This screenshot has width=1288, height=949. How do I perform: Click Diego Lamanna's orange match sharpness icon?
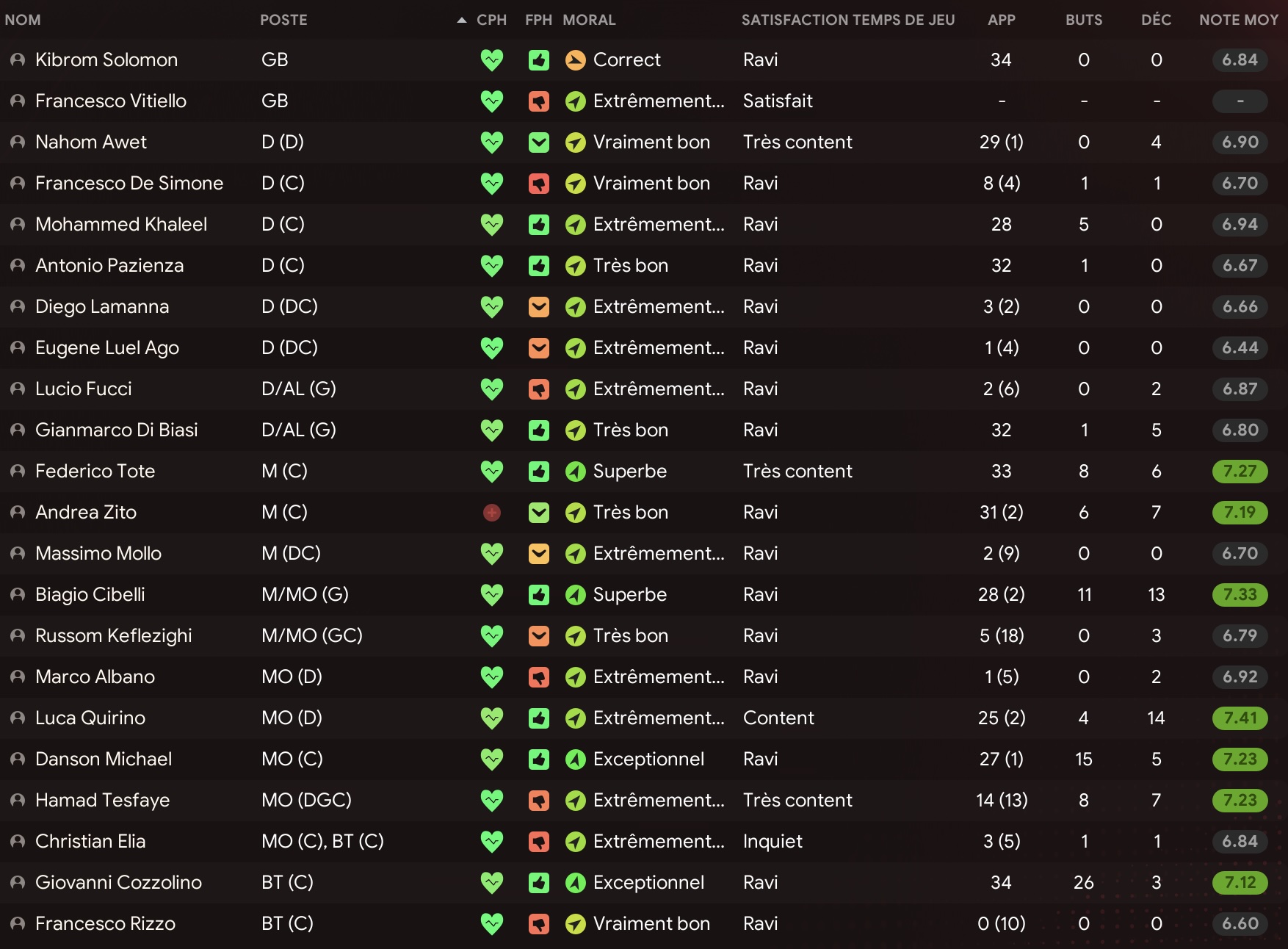pos(539,307)
